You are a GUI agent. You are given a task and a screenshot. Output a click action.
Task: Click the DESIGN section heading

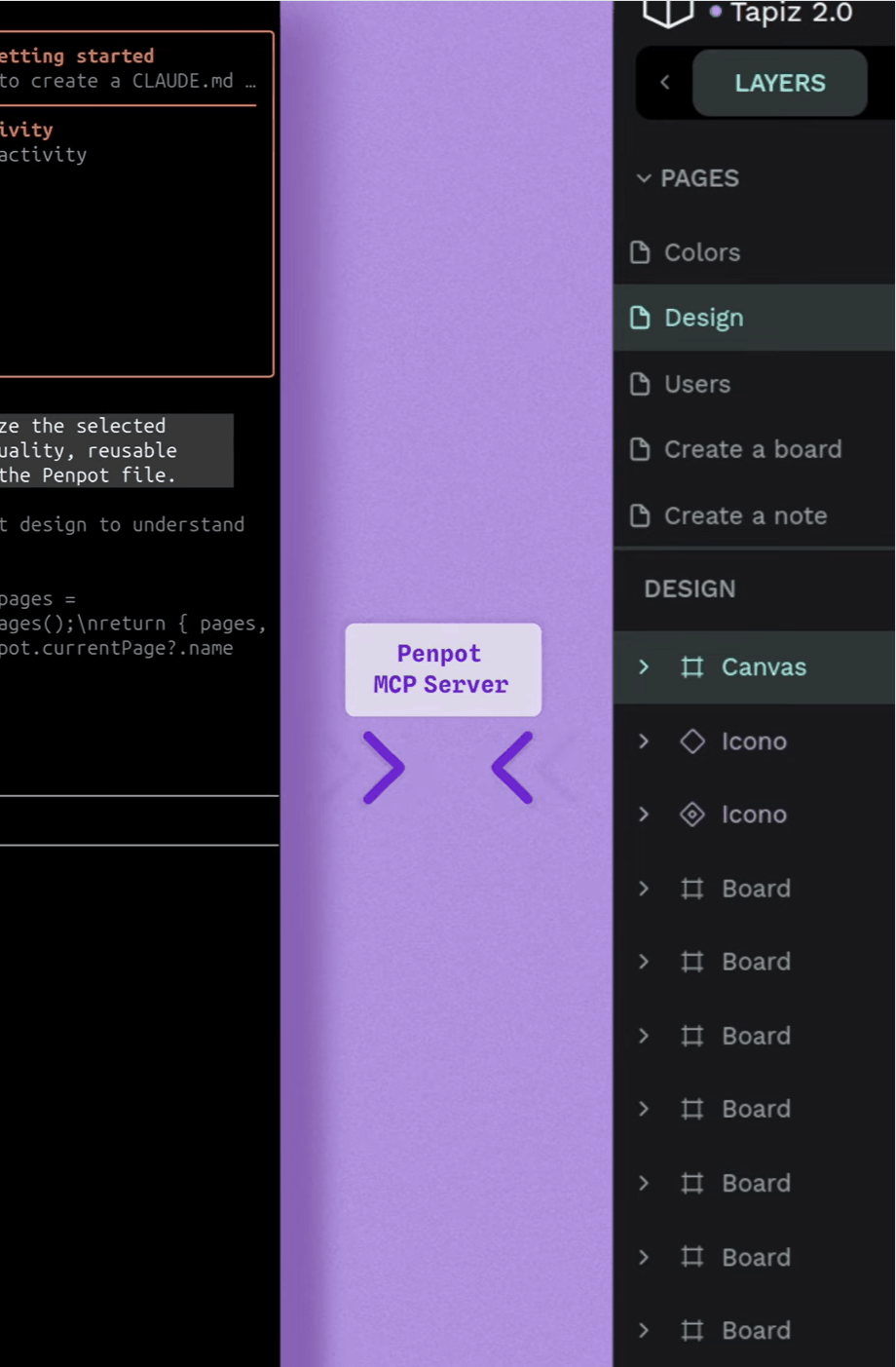click(x=690, y=589)
